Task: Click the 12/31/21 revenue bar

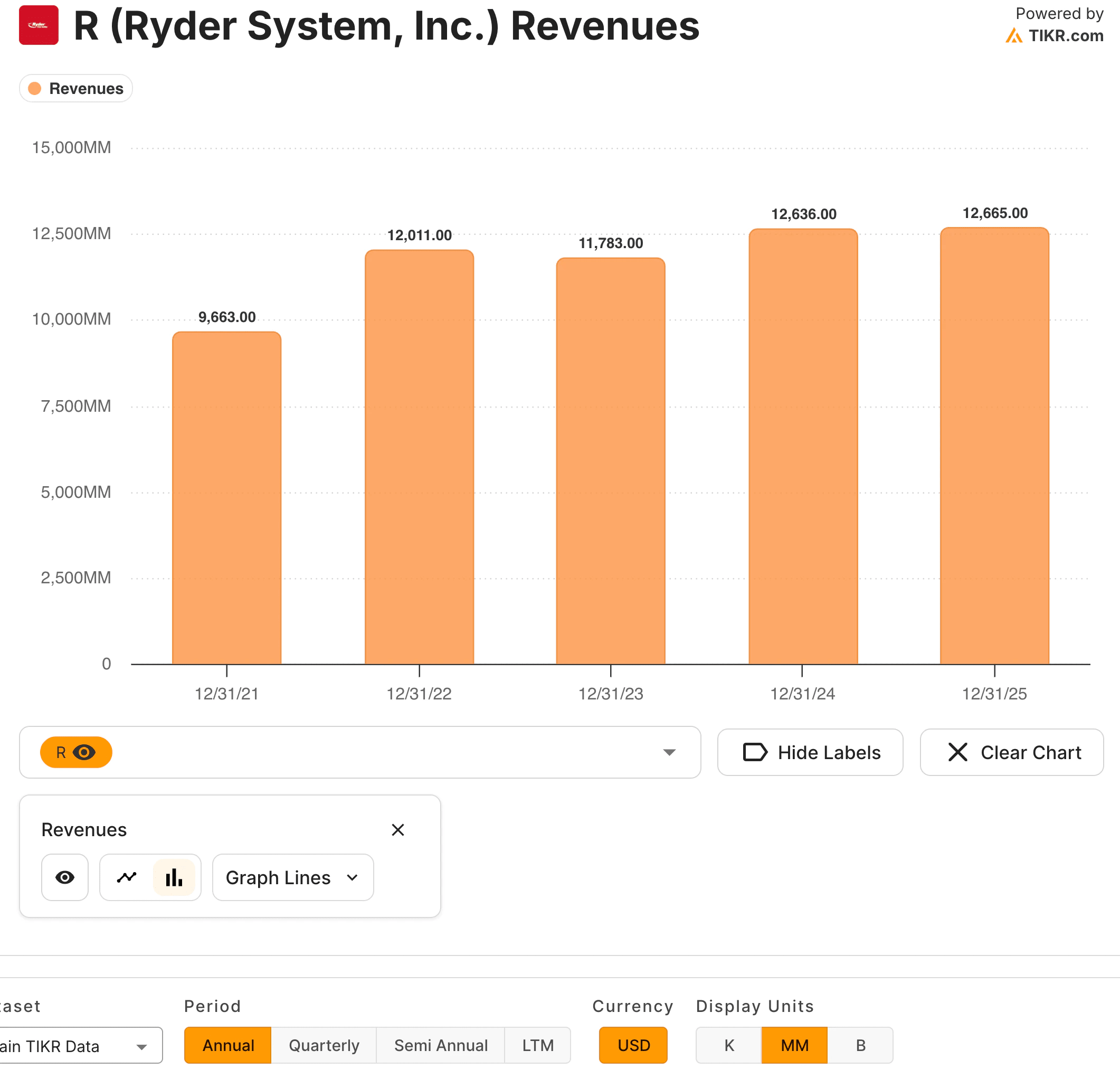Action: 227,498
